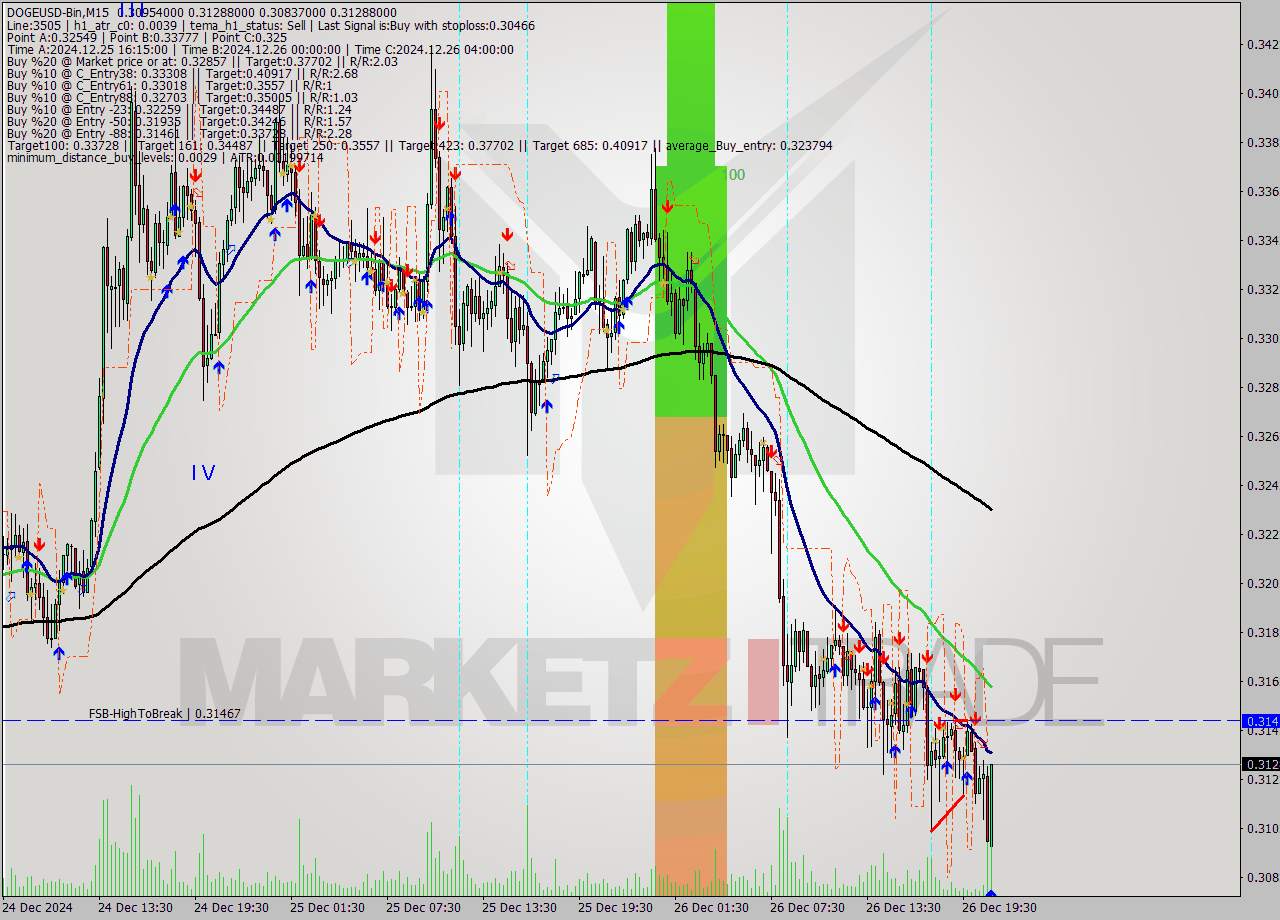Image resolution: width=1280 pixels, height=920 pixels.
Task: Click the DOGEUSD-Bin,M15 symbol title text
Action: 58,13
